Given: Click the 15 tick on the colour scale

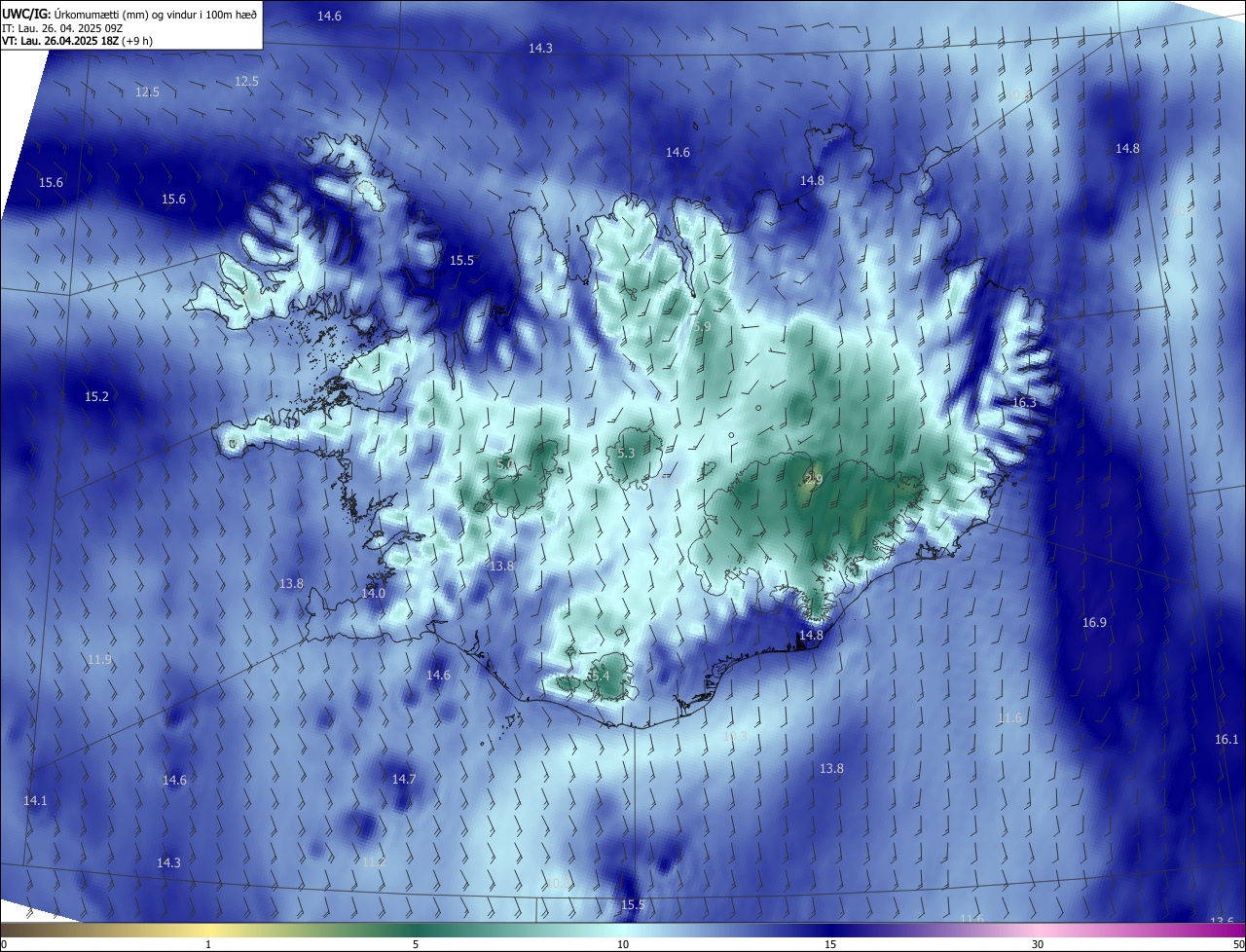Looking at the screenshot, I should click(830, 944).
